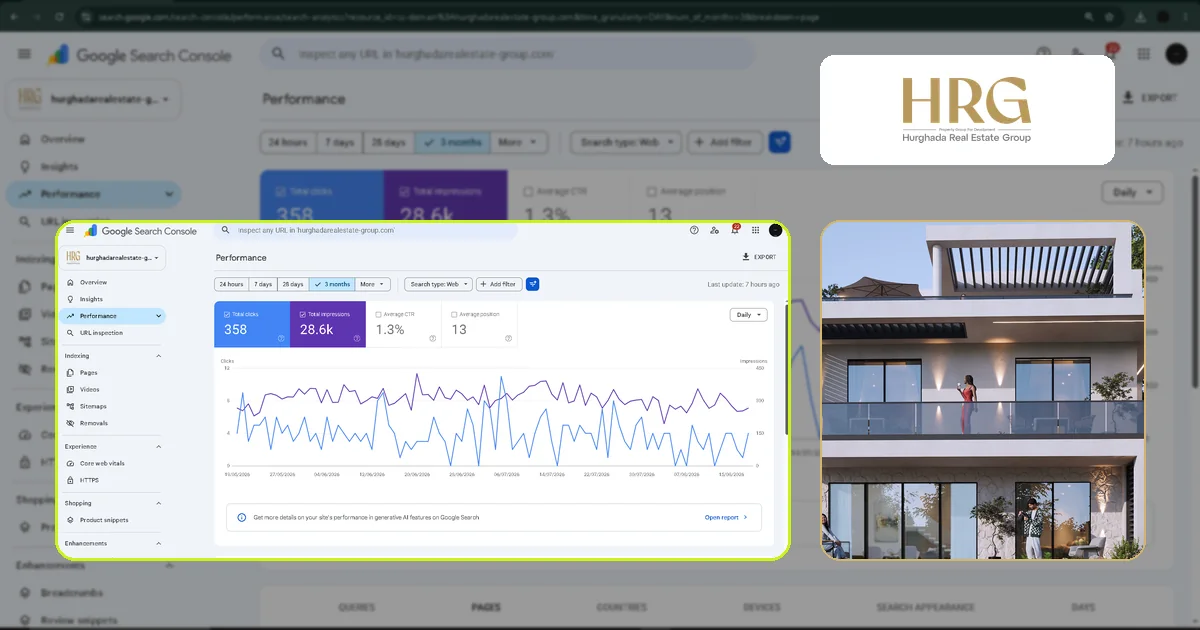Open the manage users icon in the inset top bar
This screenshot has width=1200, height=630.
pyautogui.click(x=714, y=230)
